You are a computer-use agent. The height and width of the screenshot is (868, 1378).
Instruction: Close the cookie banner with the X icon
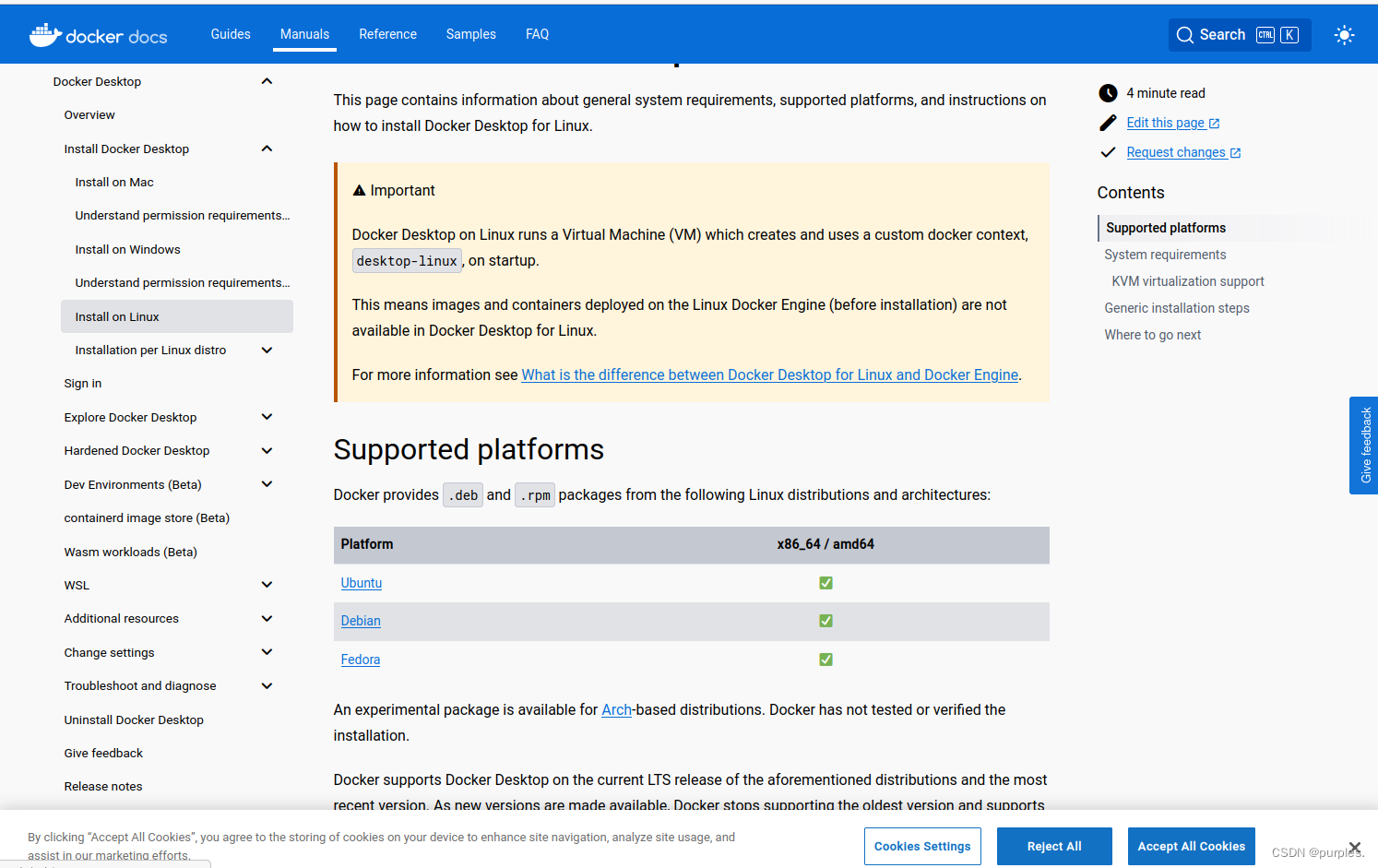coord(1354,847)
